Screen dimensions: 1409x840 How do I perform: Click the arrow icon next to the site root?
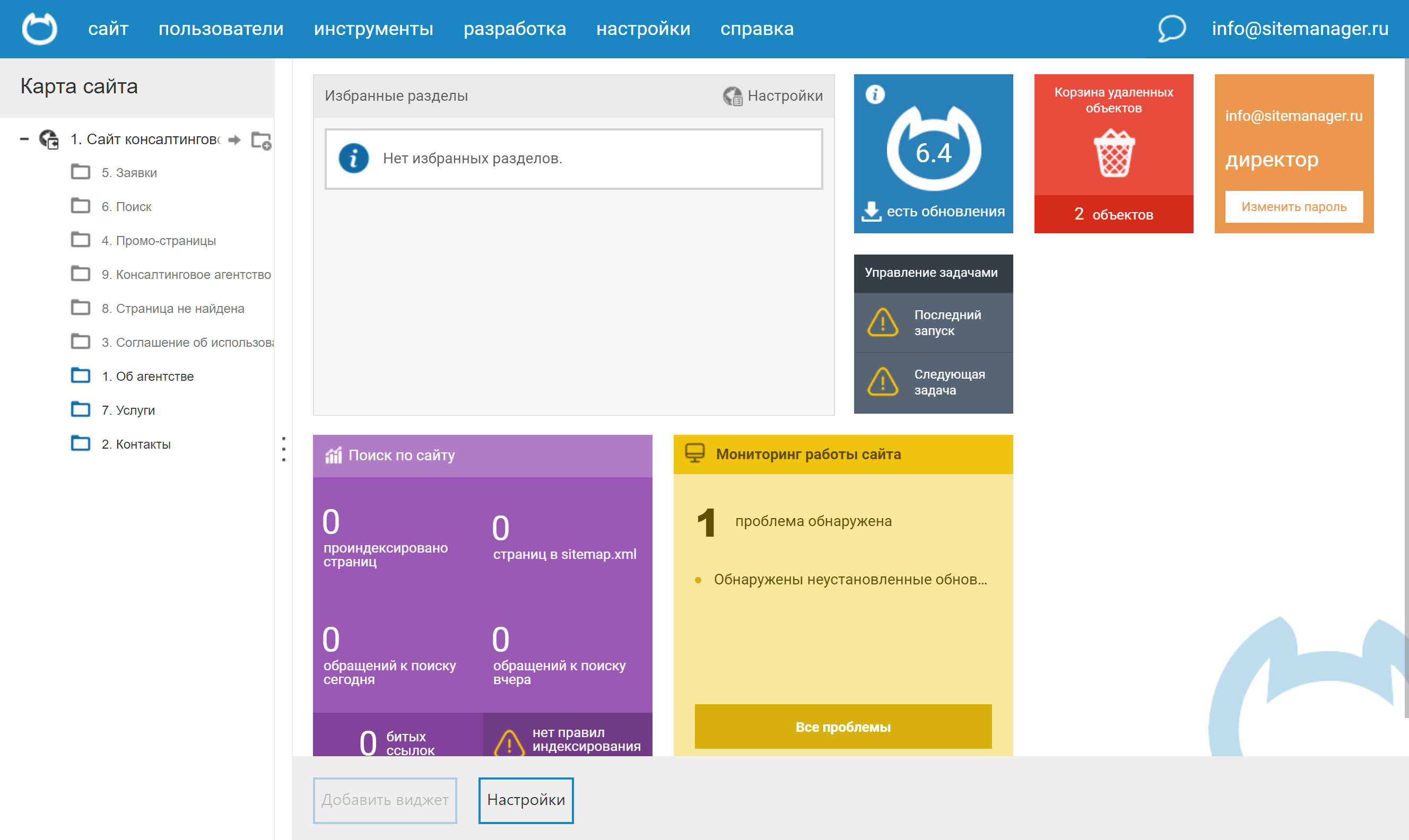[234, 140]
